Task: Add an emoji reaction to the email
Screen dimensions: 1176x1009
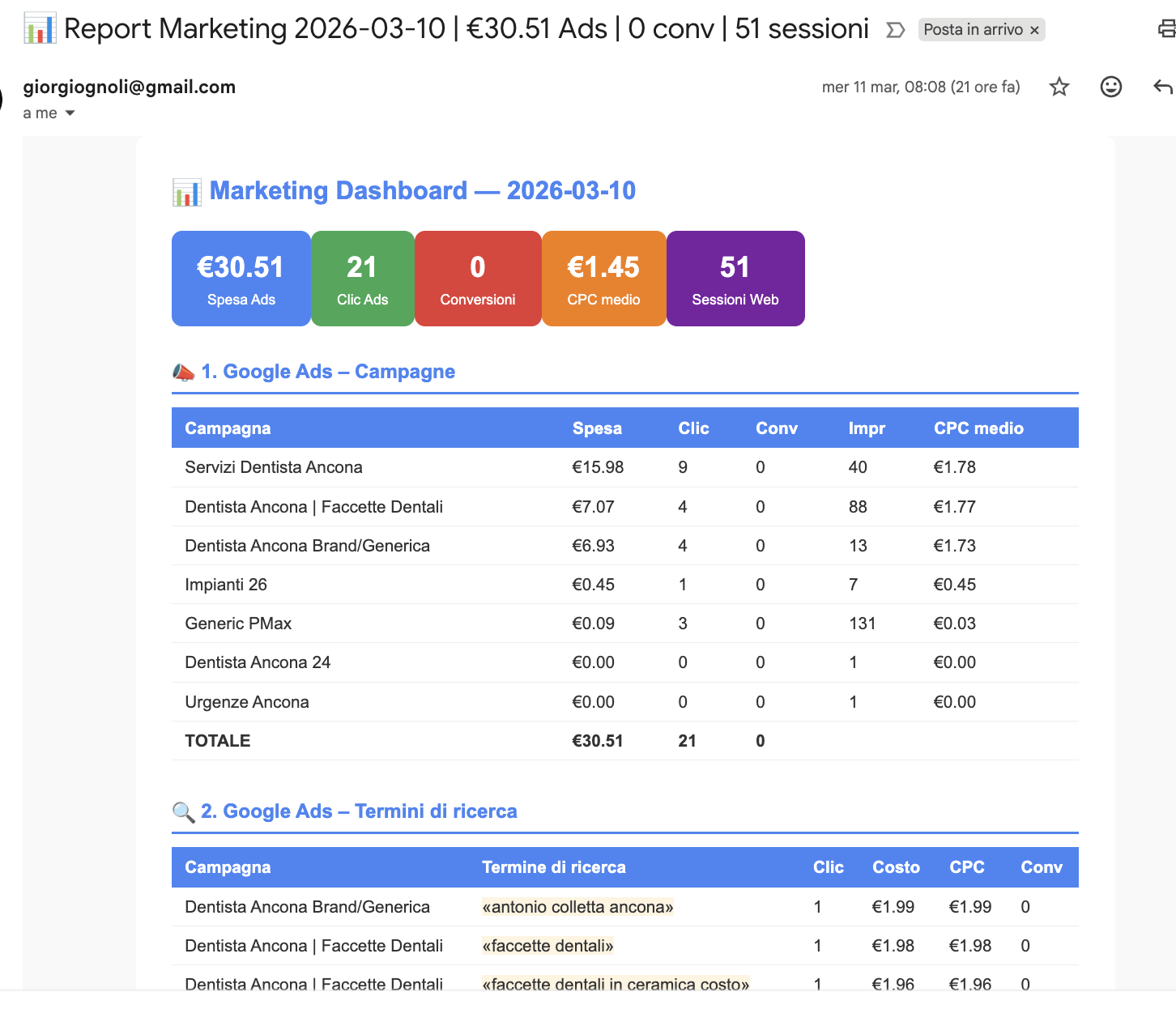Action: click(1110, 87)
